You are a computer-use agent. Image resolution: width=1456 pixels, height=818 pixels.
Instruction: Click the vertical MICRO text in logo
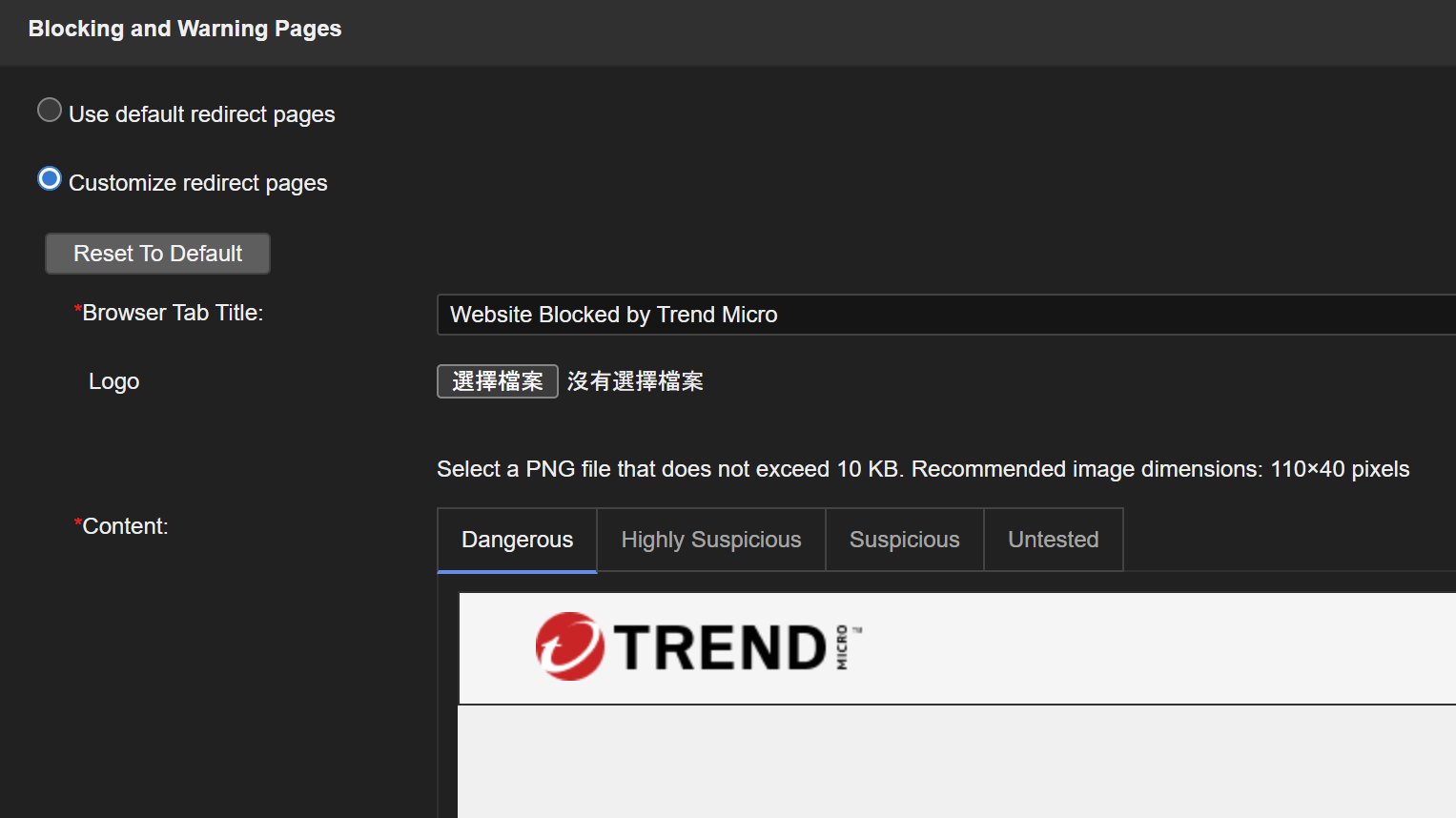coord(842,647)
